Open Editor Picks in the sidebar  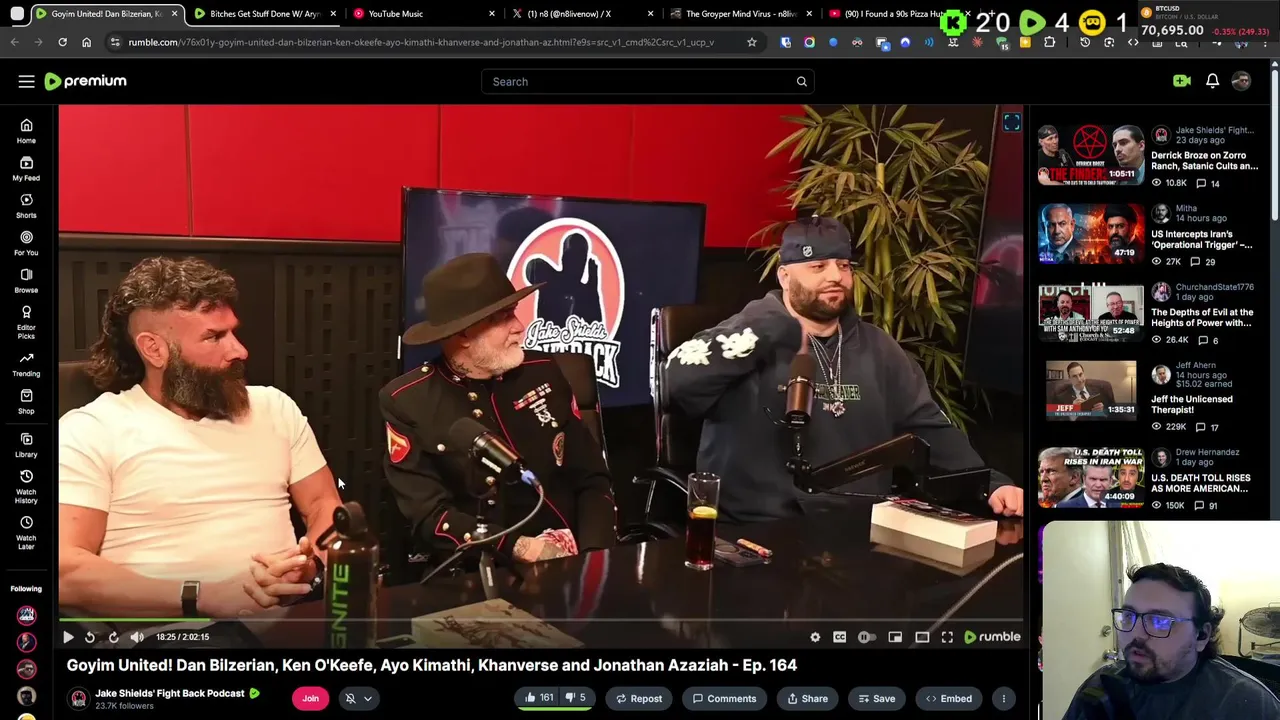coord(26,321)
